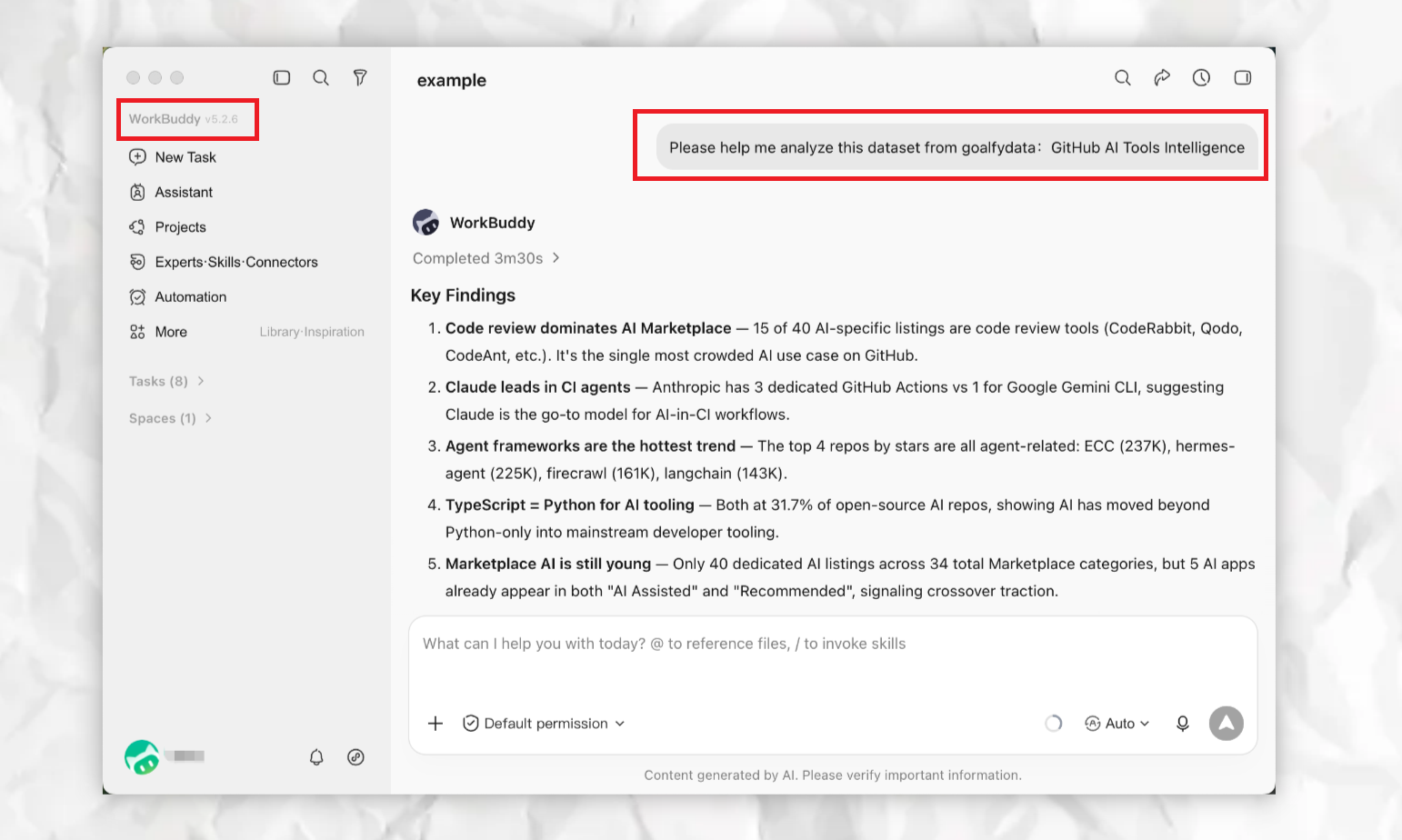Click the user message bubble
The image size is (1402, 840).
pyautogui.click(x=956, y=147)
